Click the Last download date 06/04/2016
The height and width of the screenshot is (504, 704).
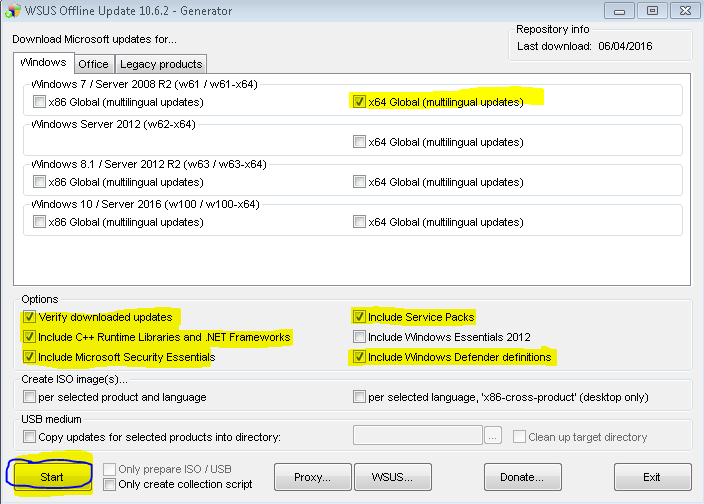pos(625,46)
